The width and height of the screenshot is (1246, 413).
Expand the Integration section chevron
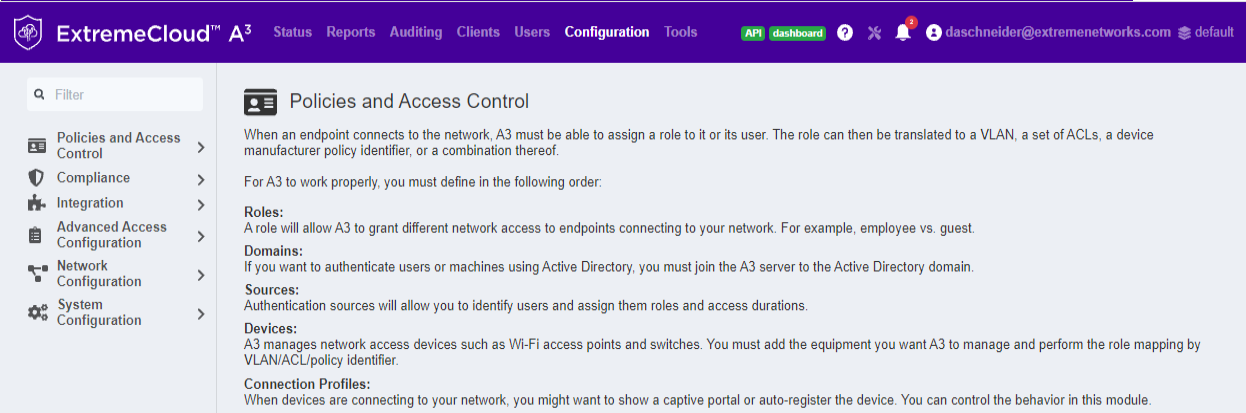click(x=201, y=205)
